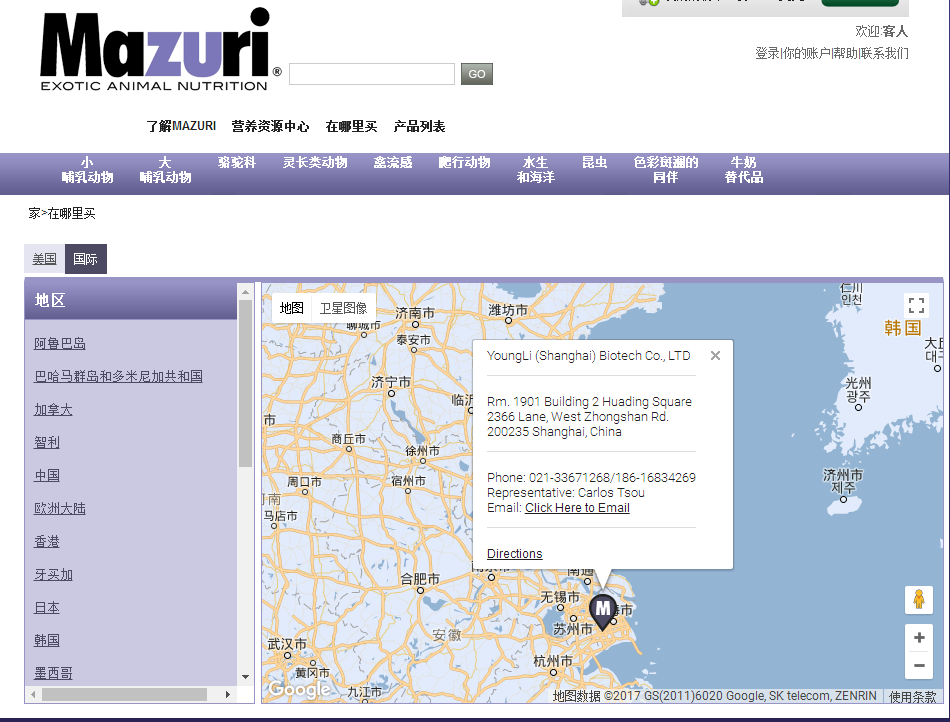950x722 pixels.
Task: Click region list scroll down arrow
Action: pyautogui.click(x=245, y=677)
